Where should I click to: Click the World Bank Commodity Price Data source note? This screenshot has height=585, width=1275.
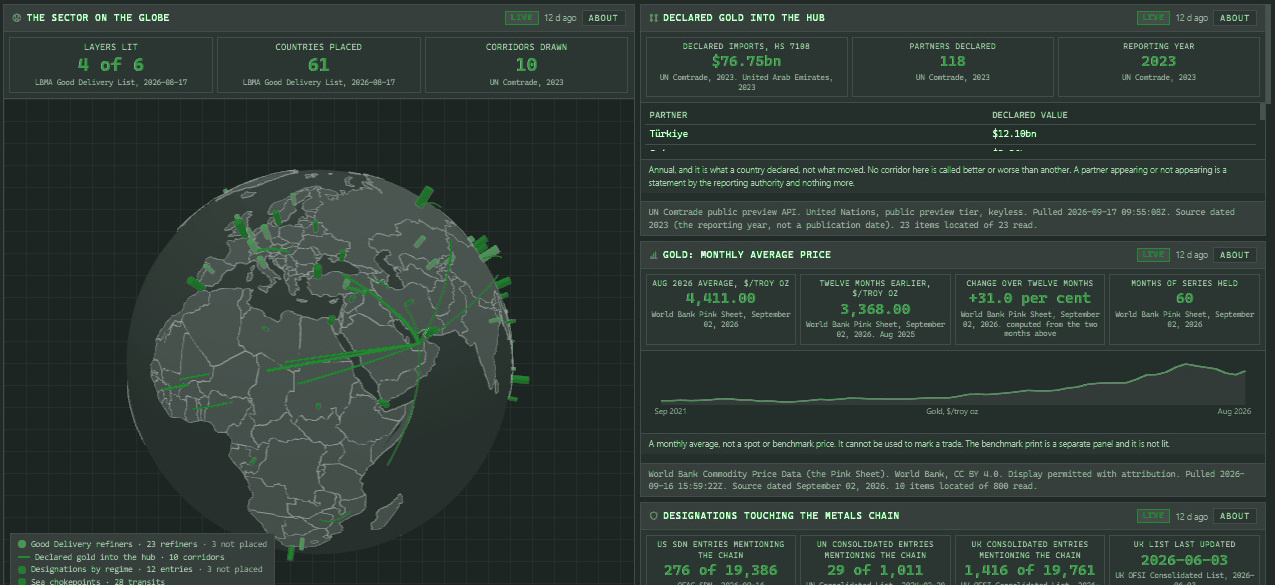tap(948, 480)
